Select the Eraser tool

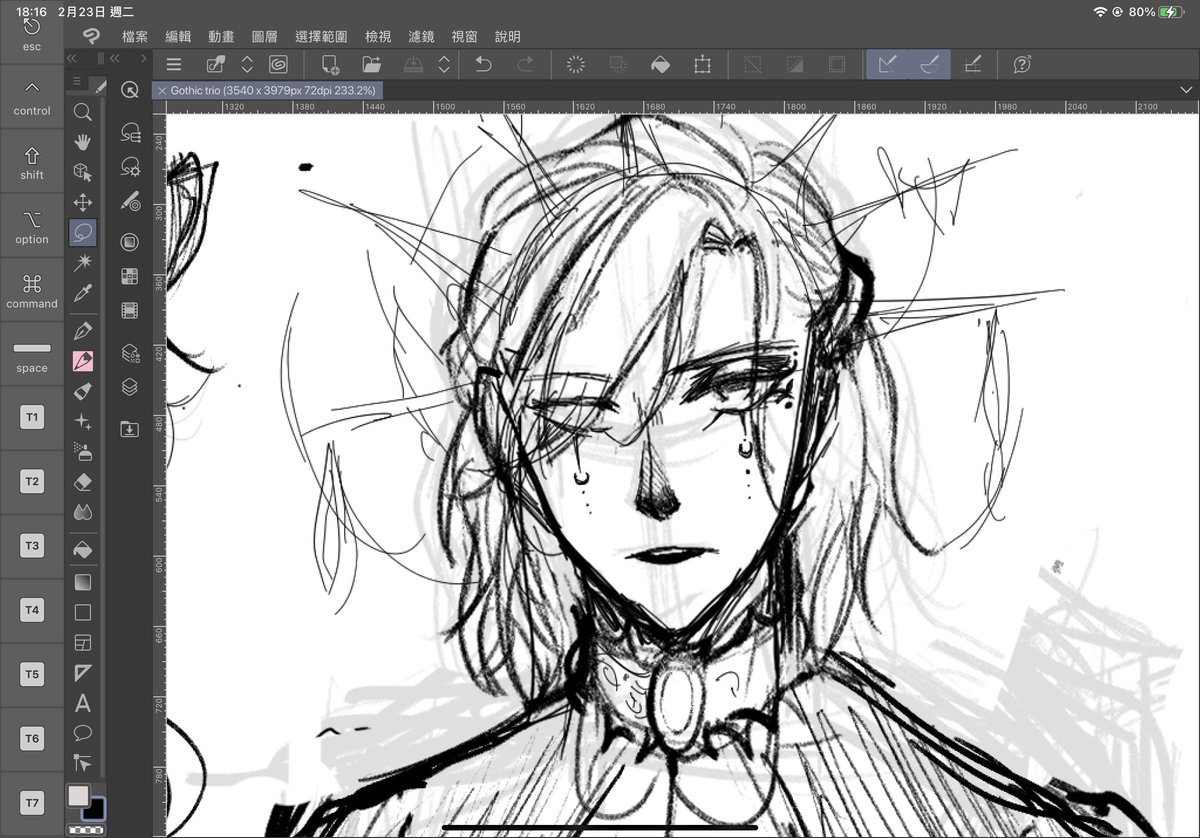point(83,482)
